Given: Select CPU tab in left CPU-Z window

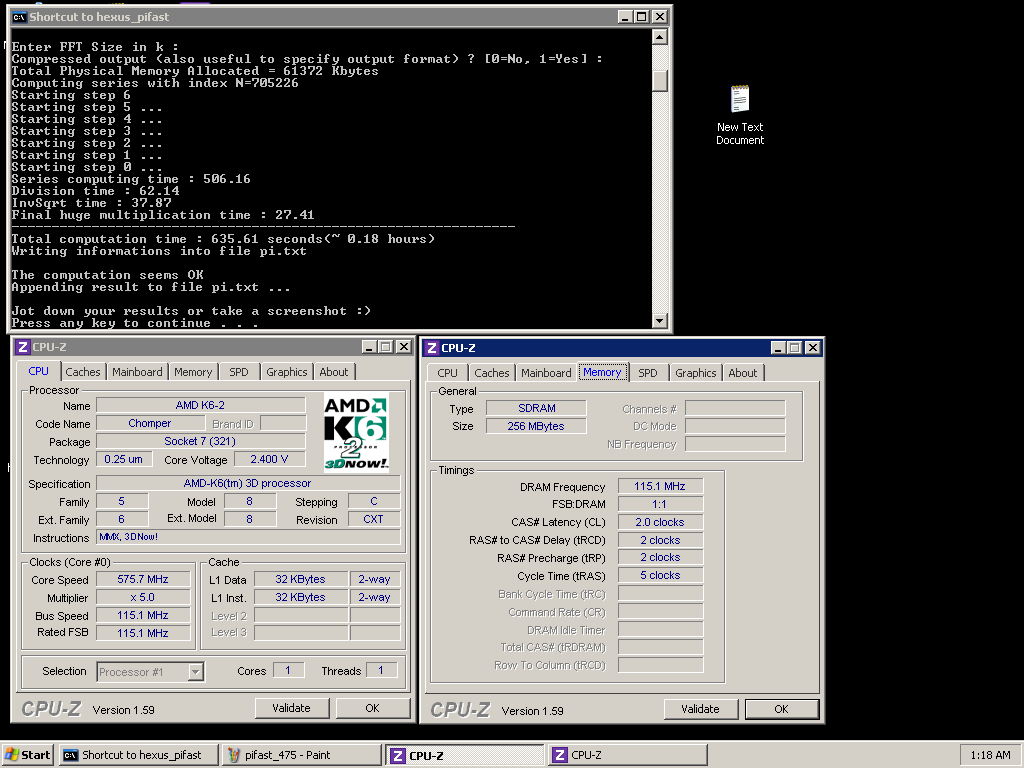Looking at the screenshot, I should click(39, 371).
